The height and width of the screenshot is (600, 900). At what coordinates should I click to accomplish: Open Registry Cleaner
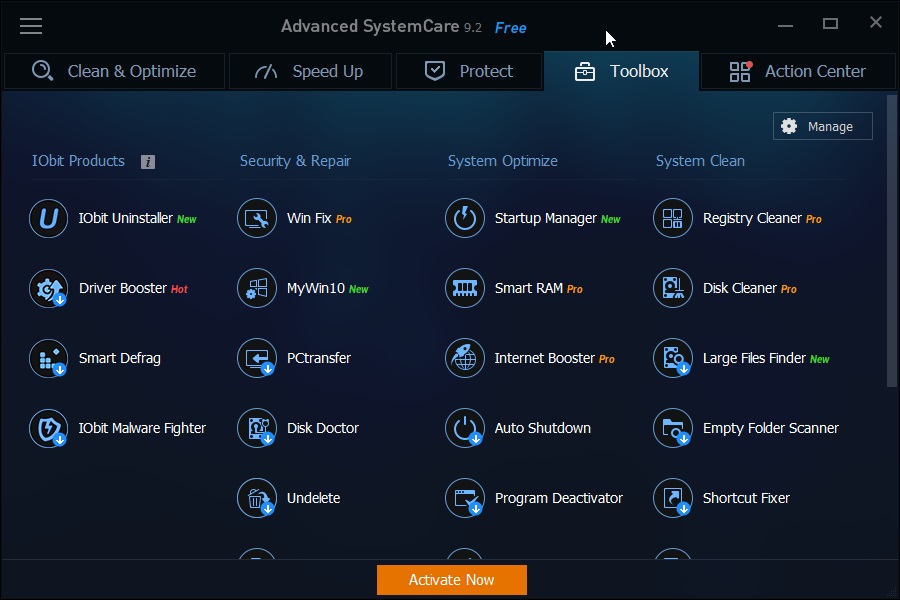click(x=740, y=218)
